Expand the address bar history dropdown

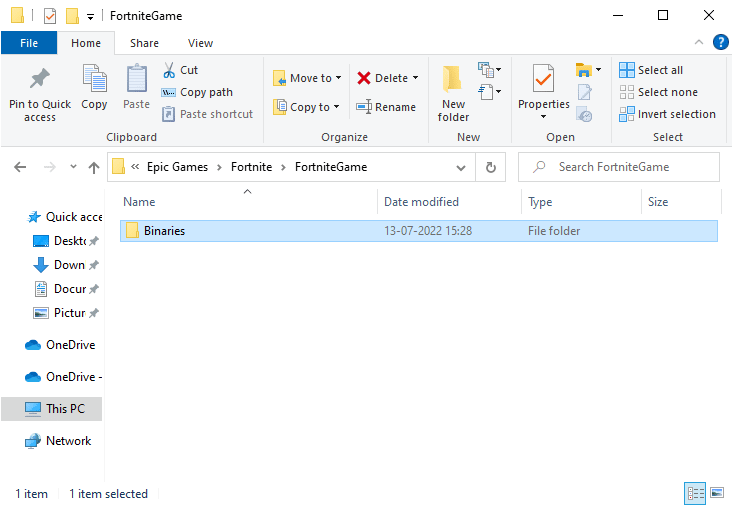461,167
